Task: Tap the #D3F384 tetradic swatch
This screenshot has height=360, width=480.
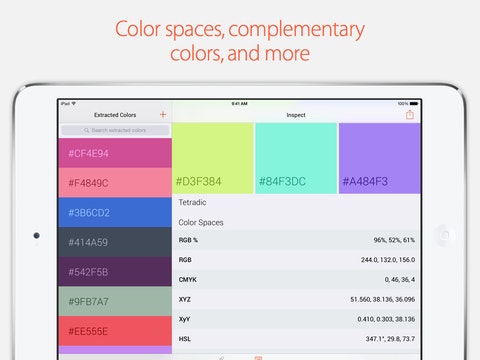Action: [x=213, y=158]
